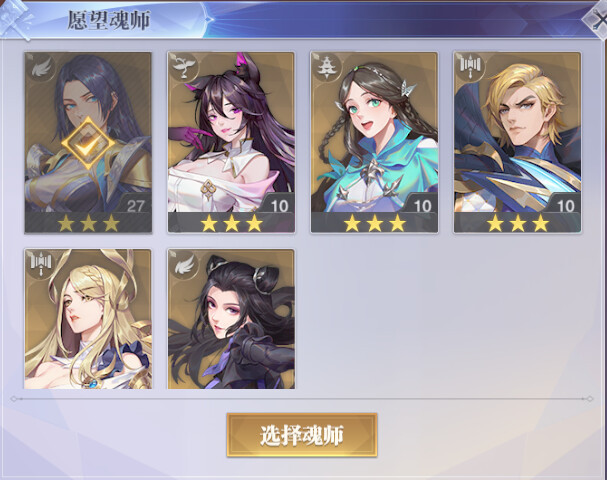Screen dimensions: 607x480
Task: Click the wing class icon on the black-haired girl card
Action: pos(184,265)
